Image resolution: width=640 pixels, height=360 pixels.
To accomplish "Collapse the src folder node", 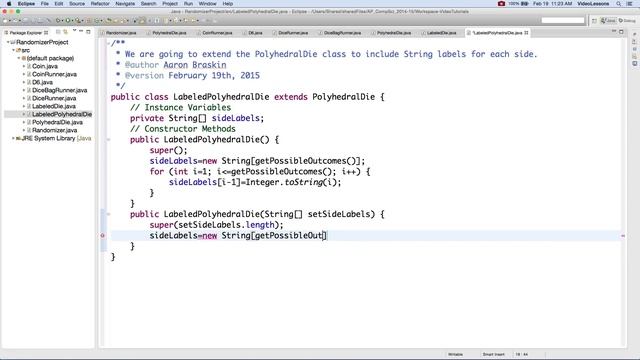I will coord(13,50).
